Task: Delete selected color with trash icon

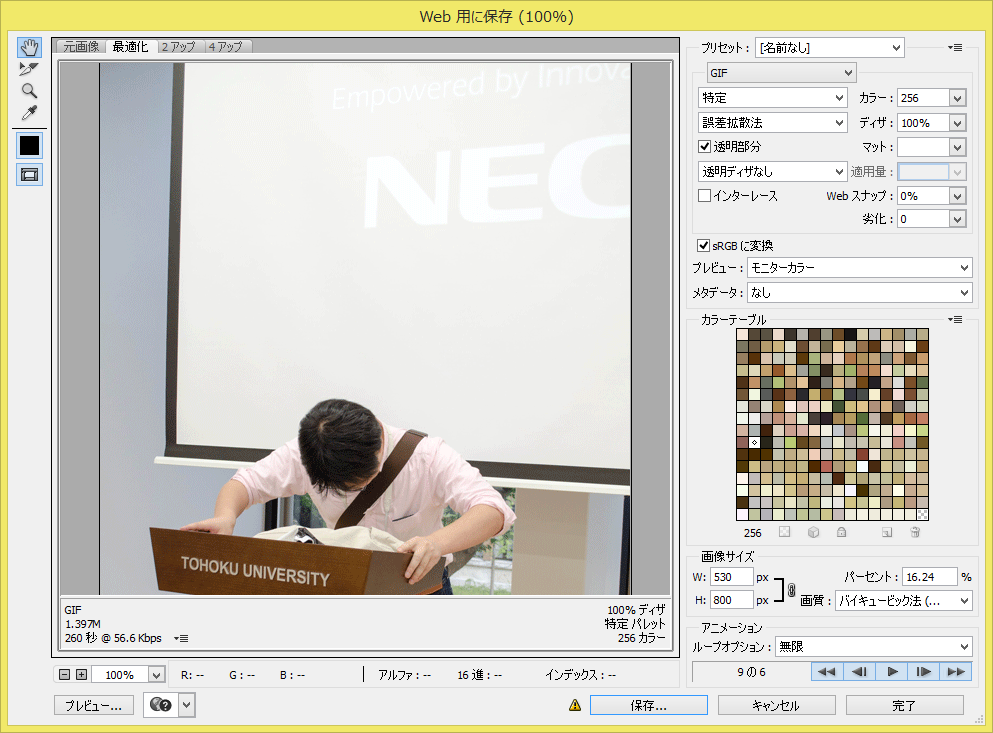Action: coord(914,532)
